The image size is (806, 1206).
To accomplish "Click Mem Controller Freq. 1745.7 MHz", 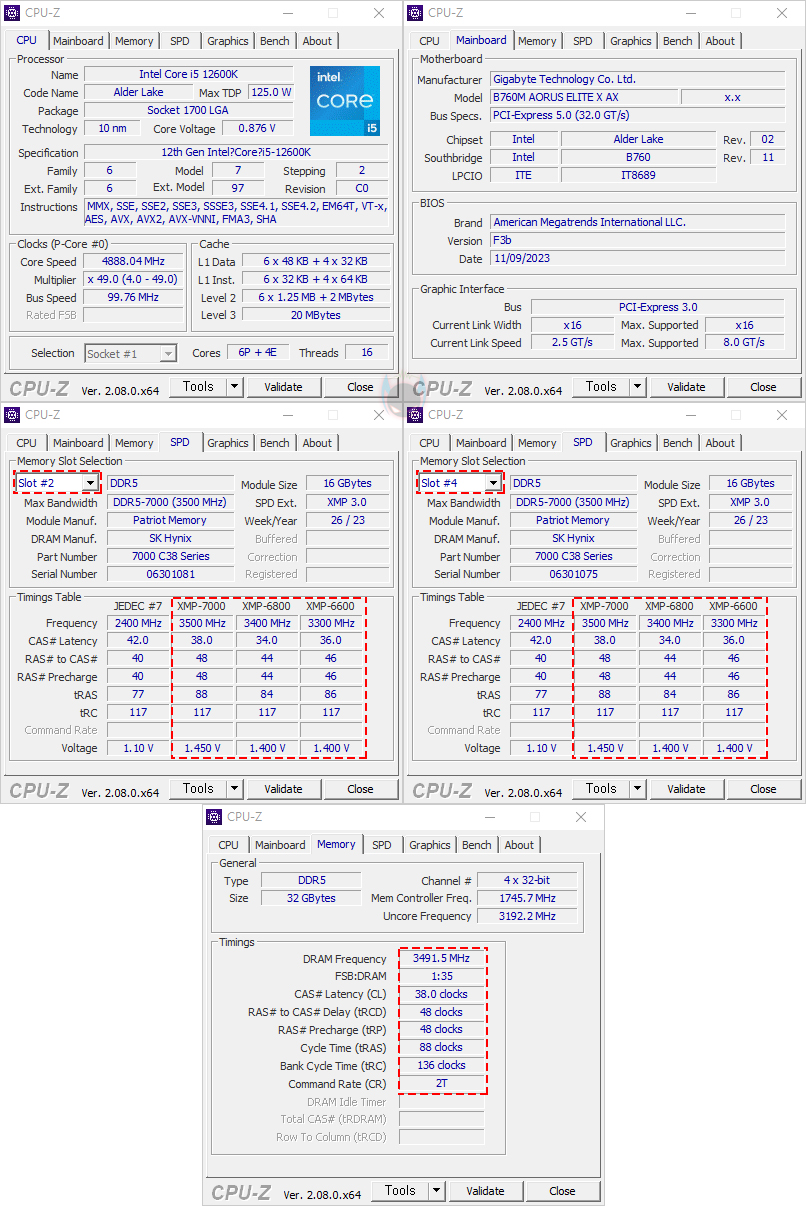I will (527, 899).
